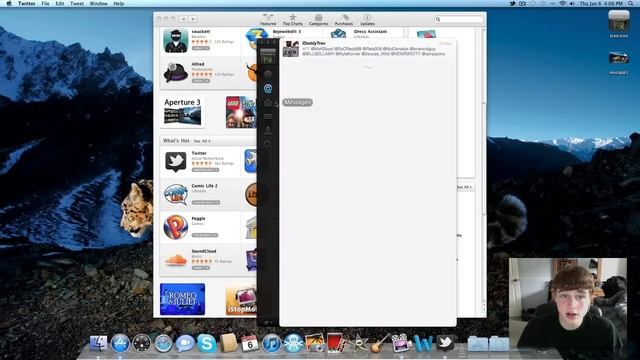Open Messages envelope icon in Twitter sidebar
Screen dimensions: 640x360
pyautogui.click(x=268, y=102)
